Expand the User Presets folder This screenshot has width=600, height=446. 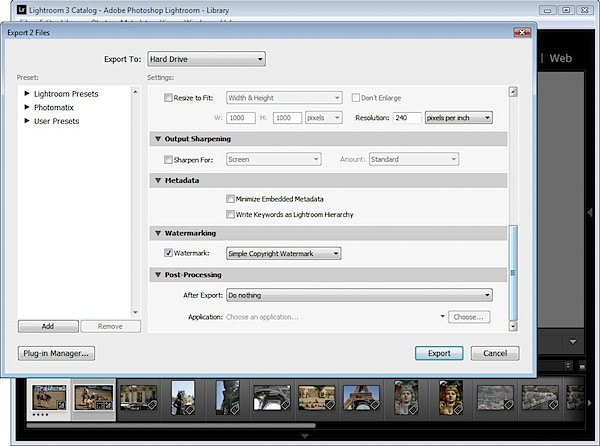[27, 121]
